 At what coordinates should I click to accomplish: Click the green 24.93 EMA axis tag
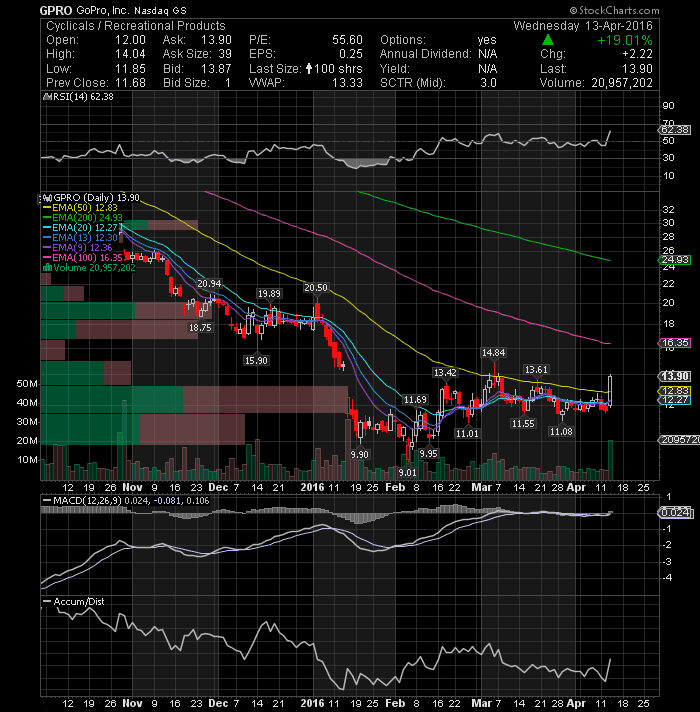click(x=675, y=260)
